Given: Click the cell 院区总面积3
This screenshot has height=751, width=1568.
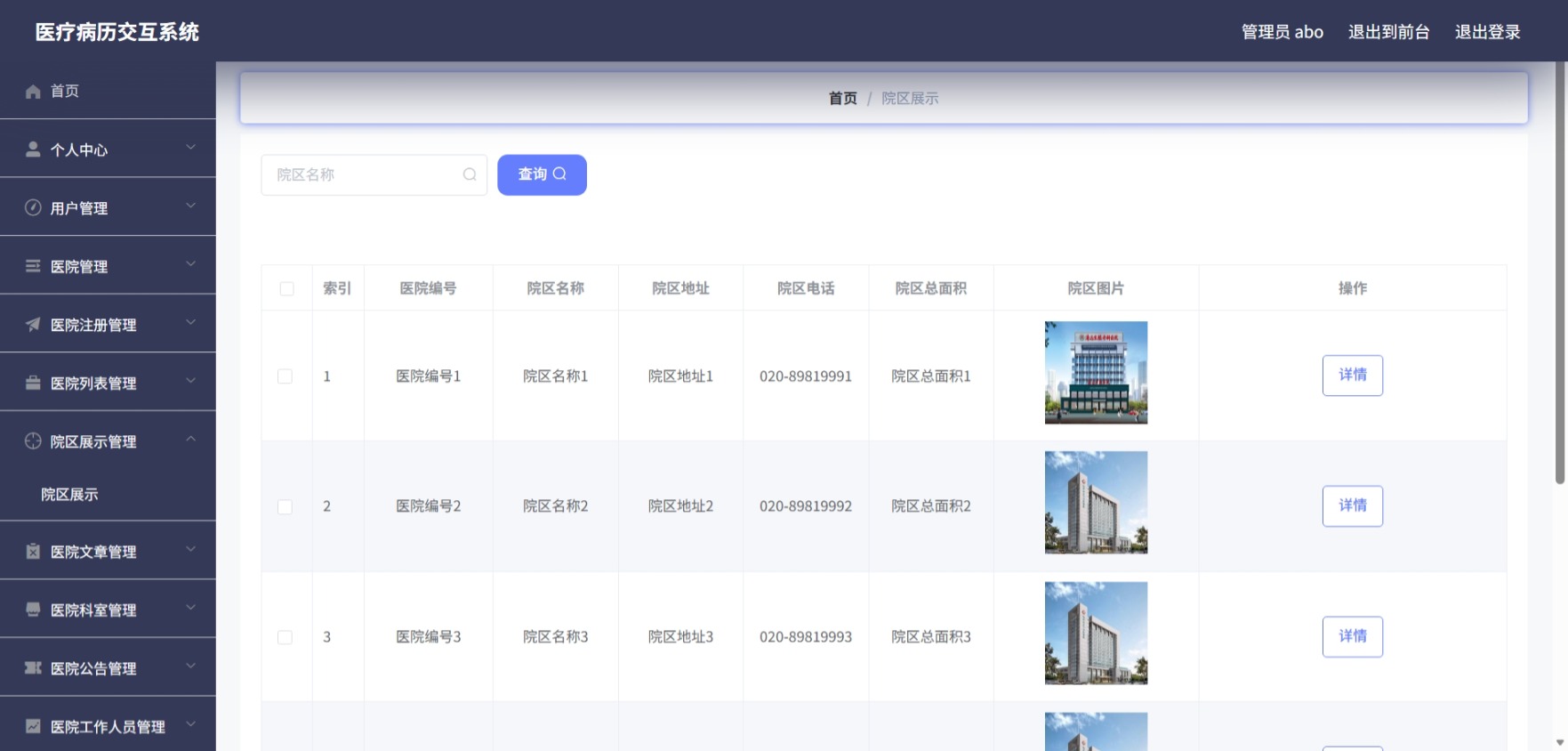Looking at the screenshot, I should (930, 637).
